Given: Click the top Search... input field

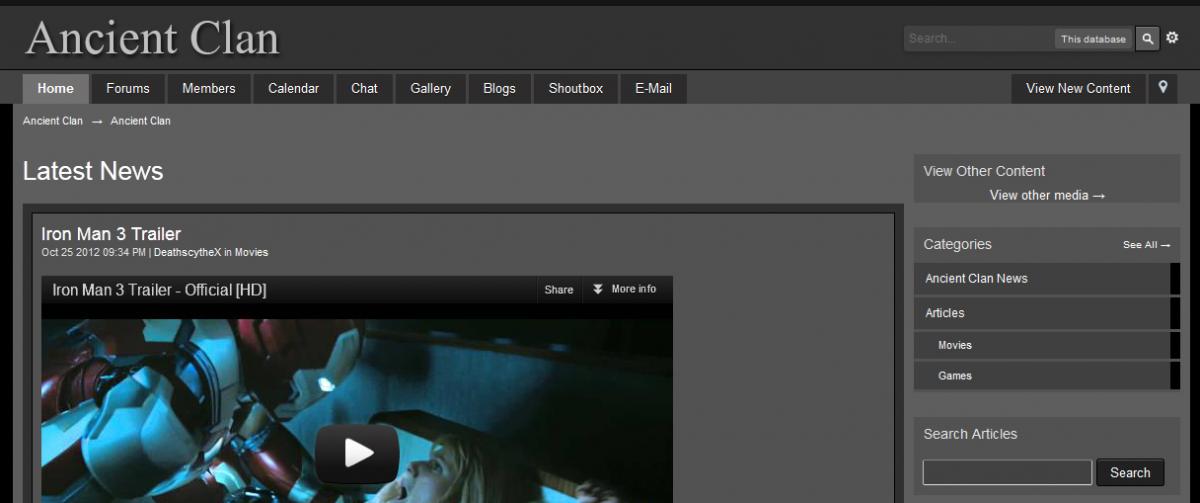Looking at the screenshot, I should click(979, 39).
